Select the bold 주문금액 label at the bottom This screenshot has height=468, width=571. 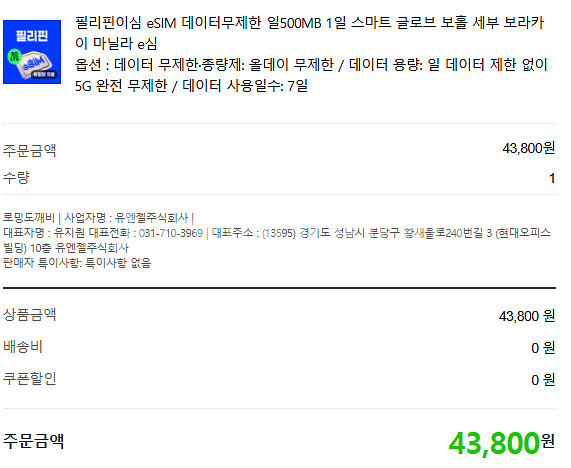click(x=34, y=441)
